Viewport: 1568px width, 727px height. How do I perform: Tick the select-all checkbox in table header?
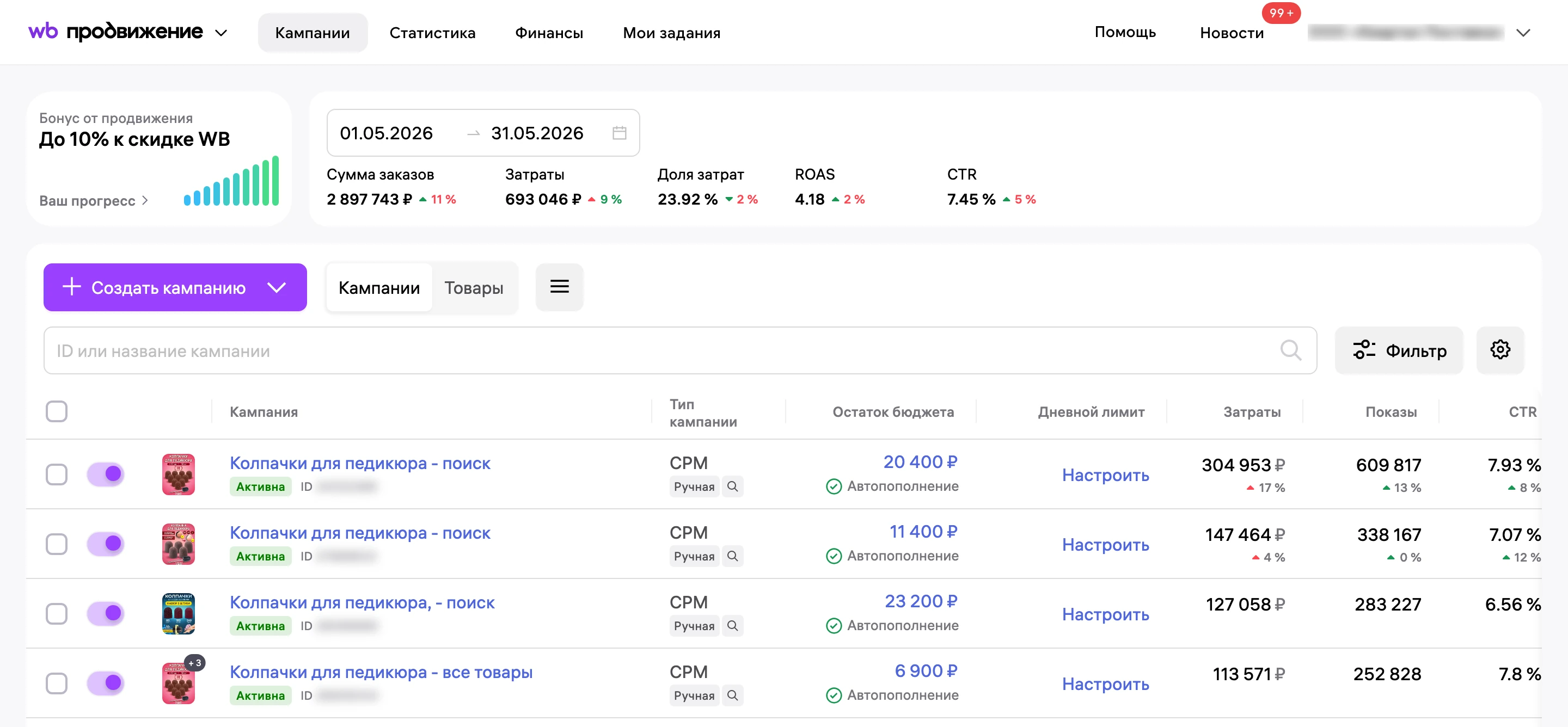tap(57, 411)
